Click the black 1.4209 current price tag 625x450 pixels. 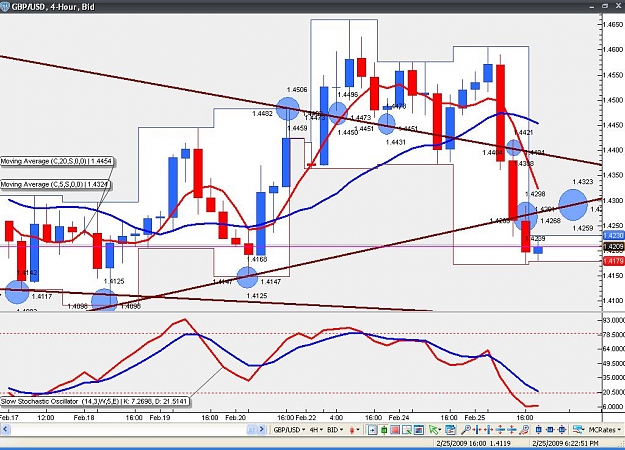pos(614,248)
